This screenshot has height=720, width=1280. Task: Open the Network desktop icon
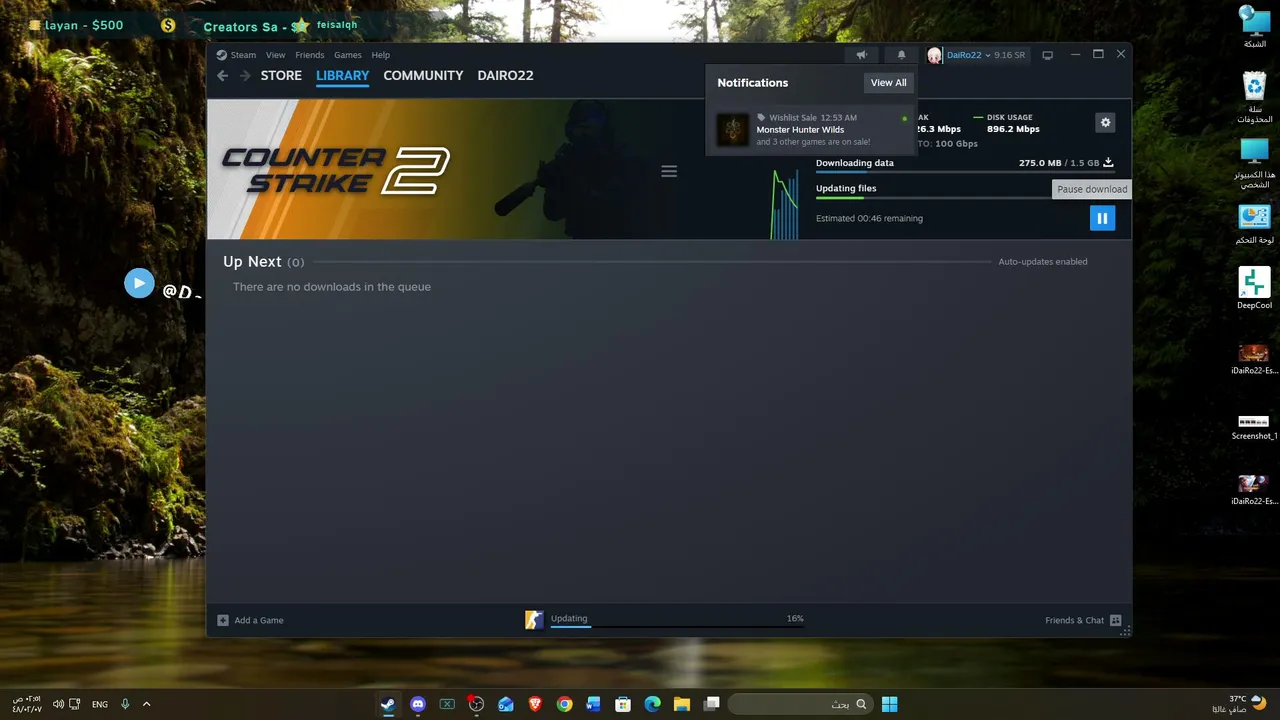pyautogui.click(x=1254, y=28)
